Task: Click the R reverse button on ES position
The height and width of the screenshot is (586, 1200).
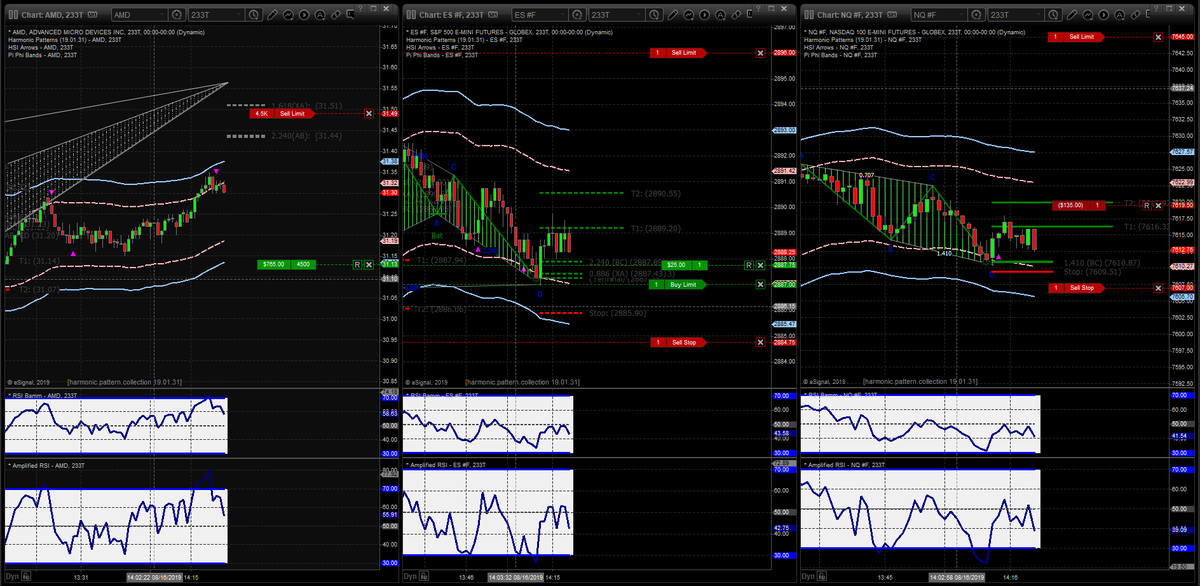Action: point(749,265)
